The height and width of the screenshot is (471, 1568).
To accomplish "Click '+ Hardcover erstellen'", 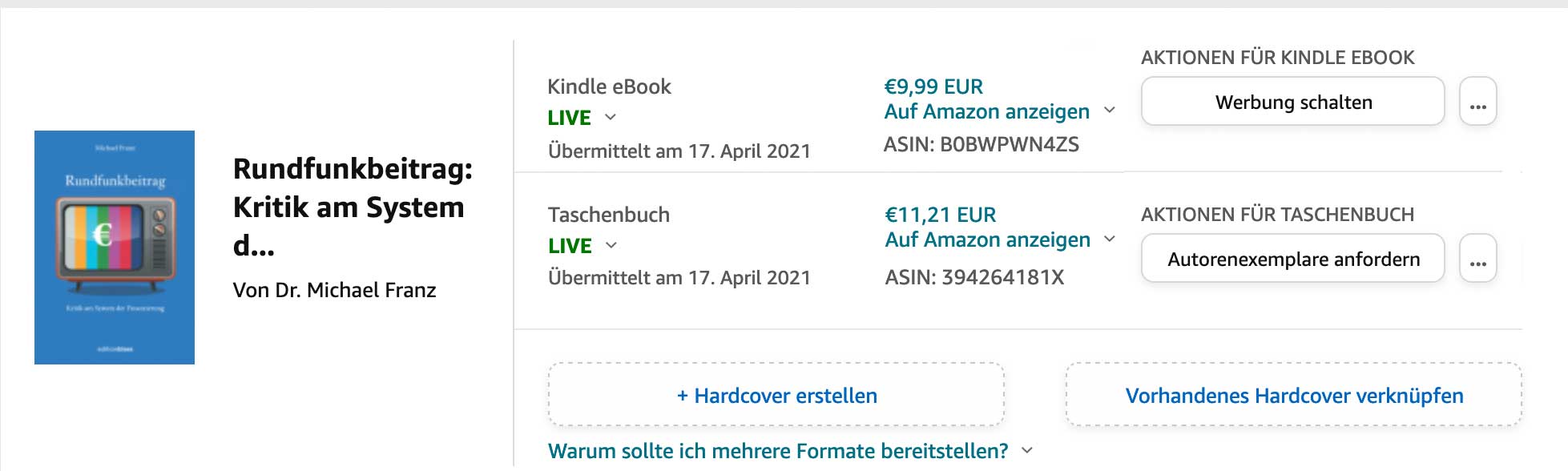I will click(x=776, y=396).
